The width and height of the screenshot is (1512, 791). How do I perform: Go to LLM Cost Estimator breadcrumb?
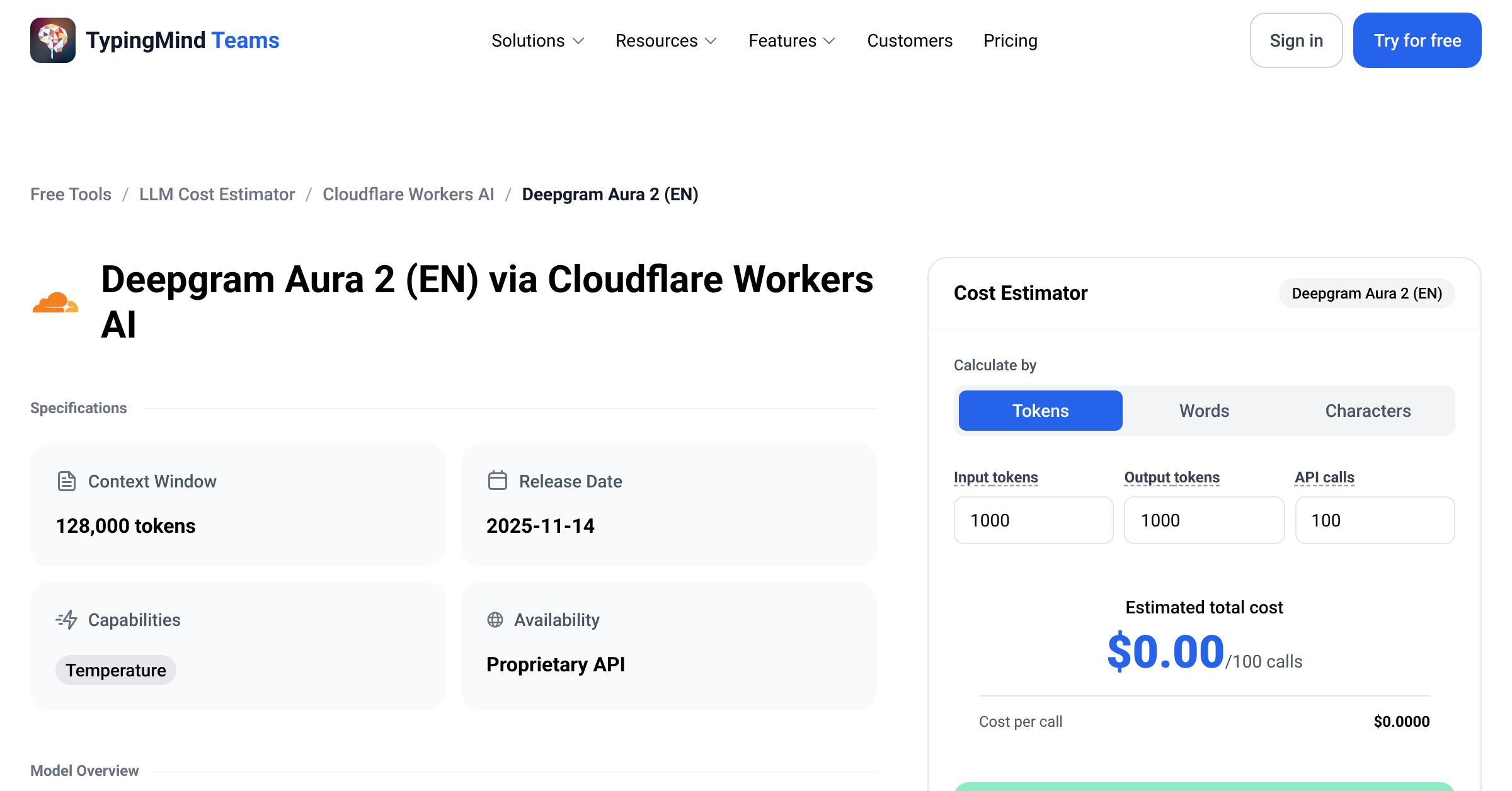pyautogui.click(x=217, y=194)
